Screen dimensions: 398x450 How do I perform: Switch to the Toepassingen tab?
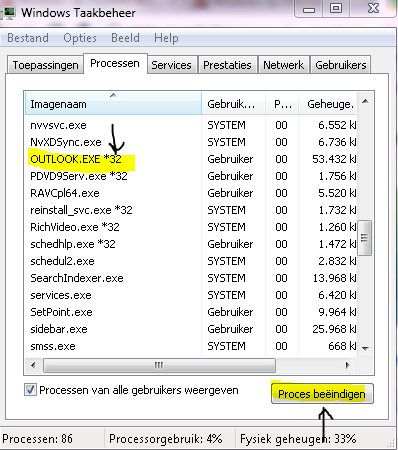45,65
